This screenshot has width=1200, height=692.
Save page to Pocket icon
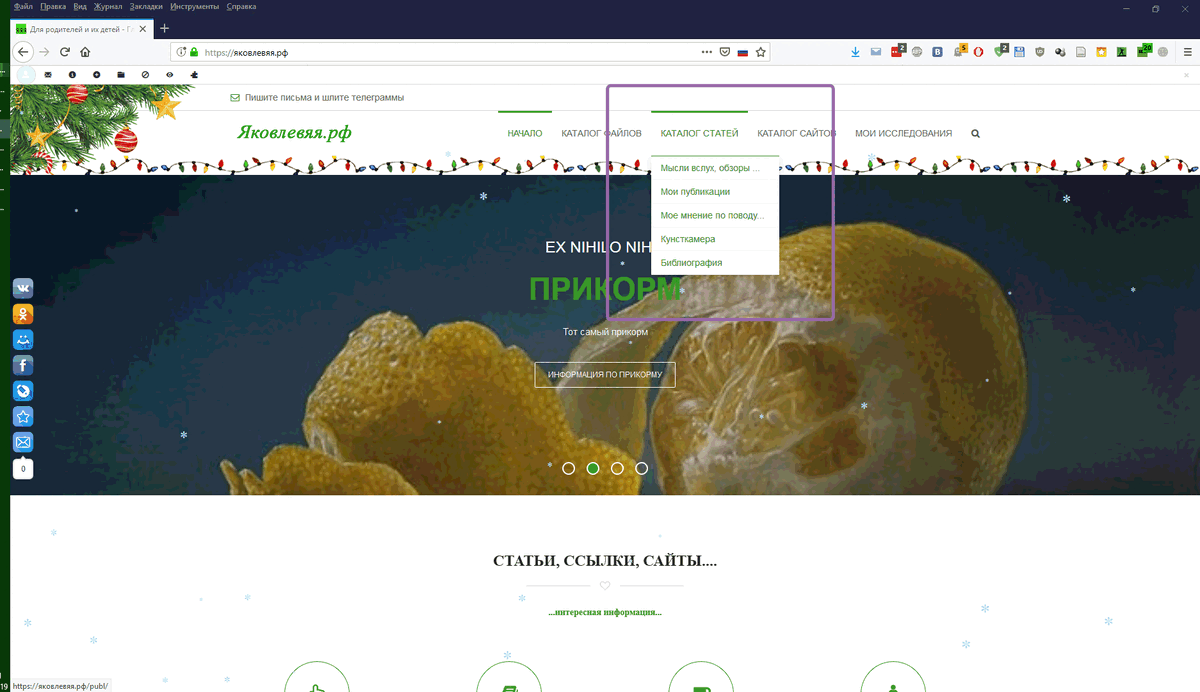725,52
